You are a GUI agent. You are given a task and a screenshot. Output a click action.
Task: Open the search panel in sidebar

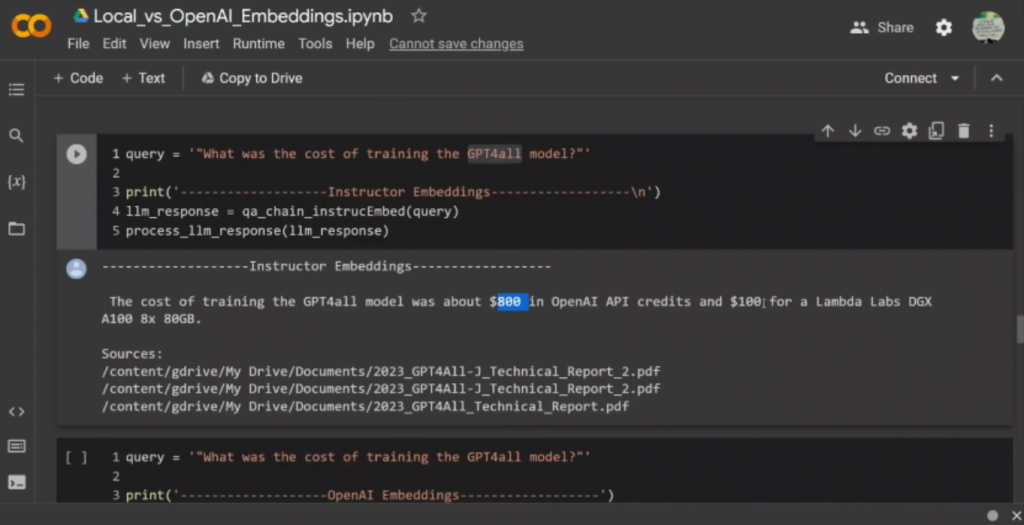click(x=16, y=135)
